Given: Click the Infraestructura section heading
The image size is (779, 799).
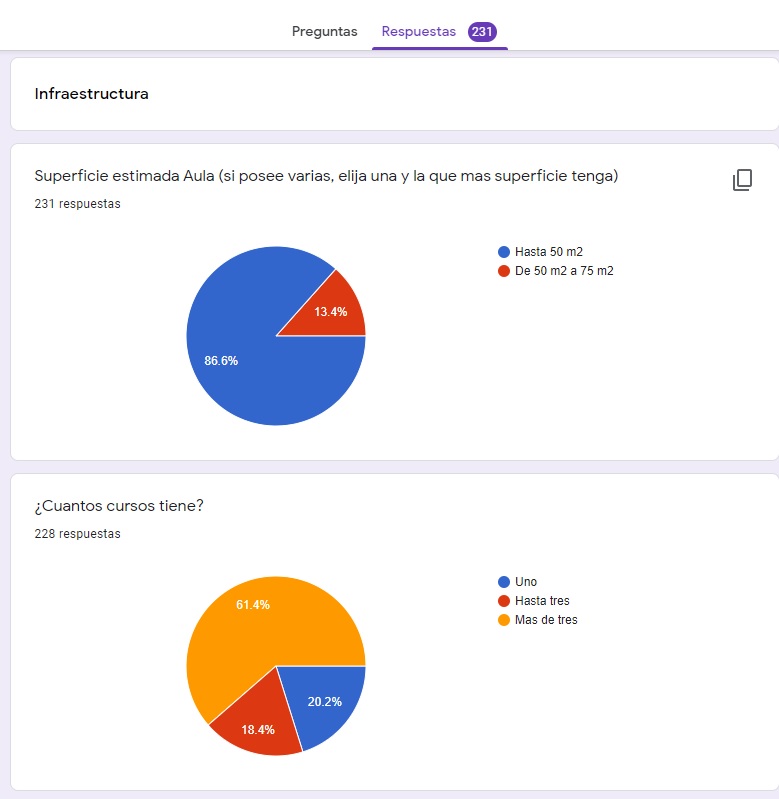Looking at the screenshot, I should coord(92,94).
